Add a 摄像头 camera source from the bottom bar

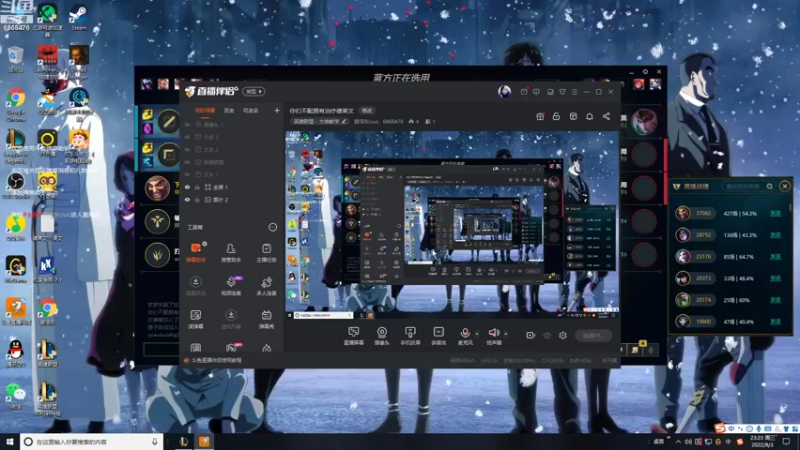pos(382,336)
